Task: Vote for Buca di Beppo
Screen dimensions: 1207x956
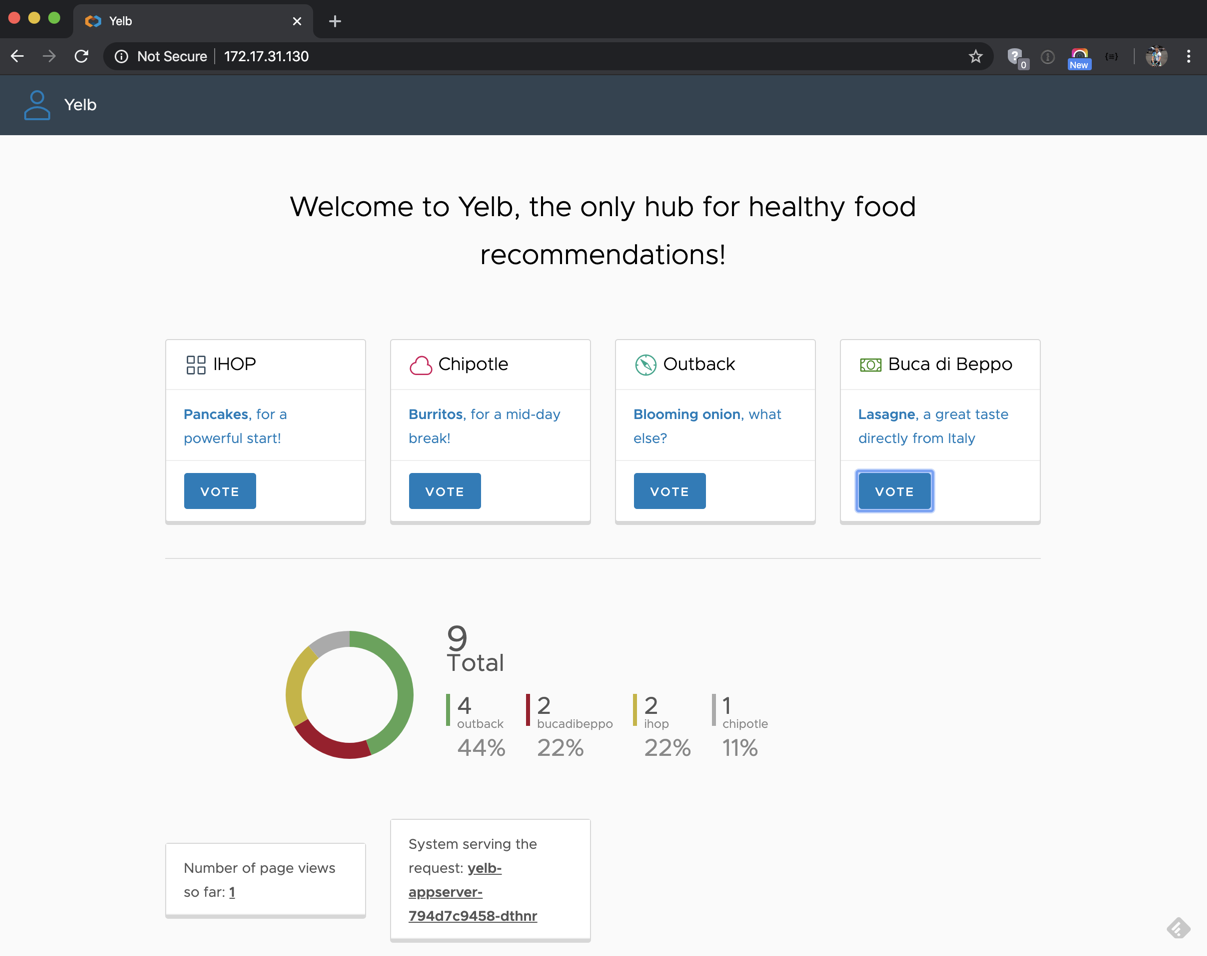Action: coord(895,491)
